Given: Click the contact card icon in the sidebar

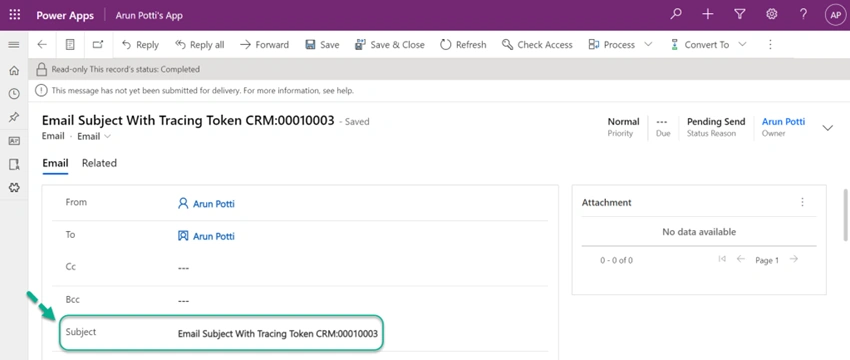Looking at the screenshot, I should [x=14, y=141].
